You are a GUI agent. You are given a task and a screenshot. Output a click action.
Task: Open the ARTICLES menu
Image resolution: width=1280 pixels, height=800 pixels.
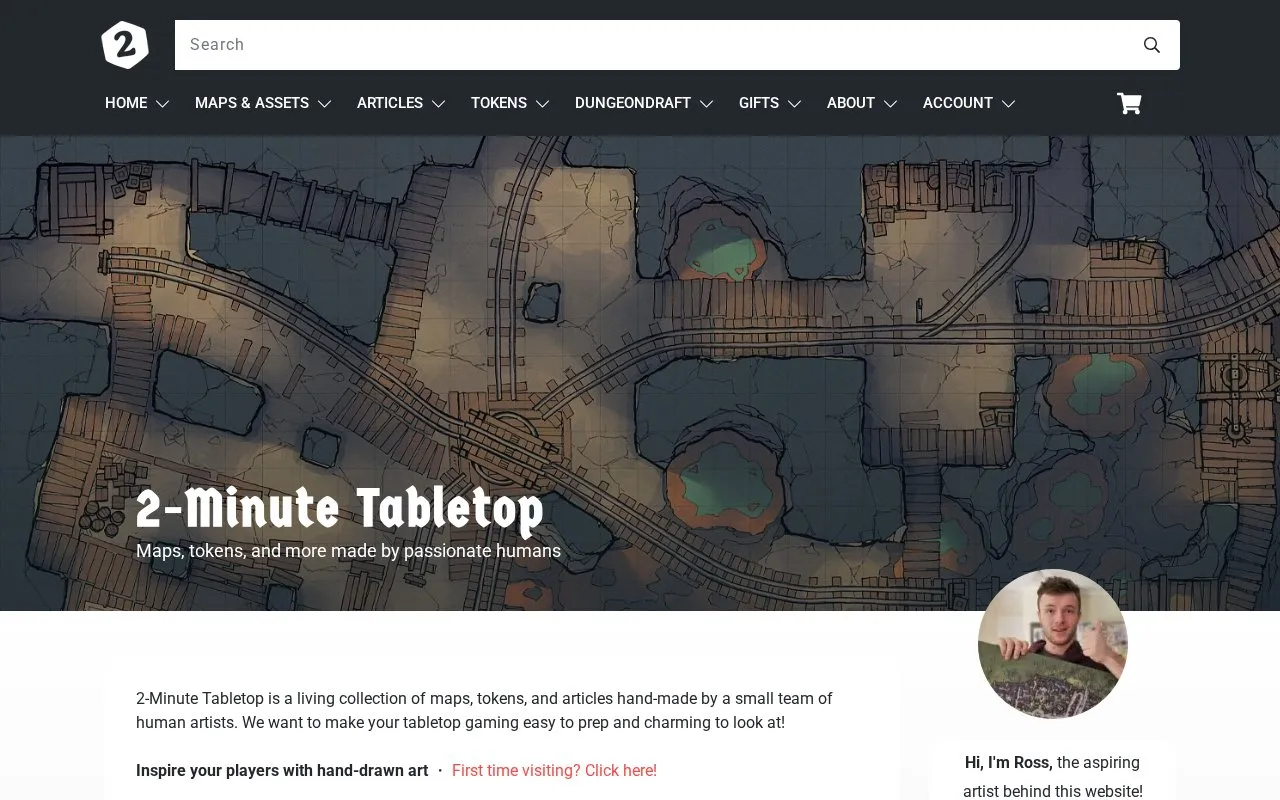390,103
